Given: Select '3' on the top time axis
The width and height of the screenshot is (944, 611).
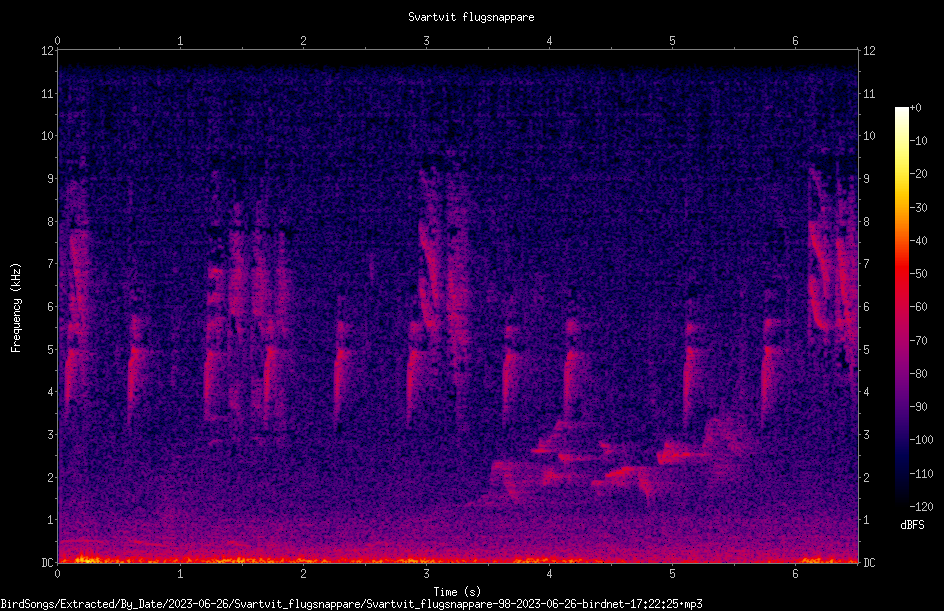Looking at the screenshot, I should (x=426, y=41).
